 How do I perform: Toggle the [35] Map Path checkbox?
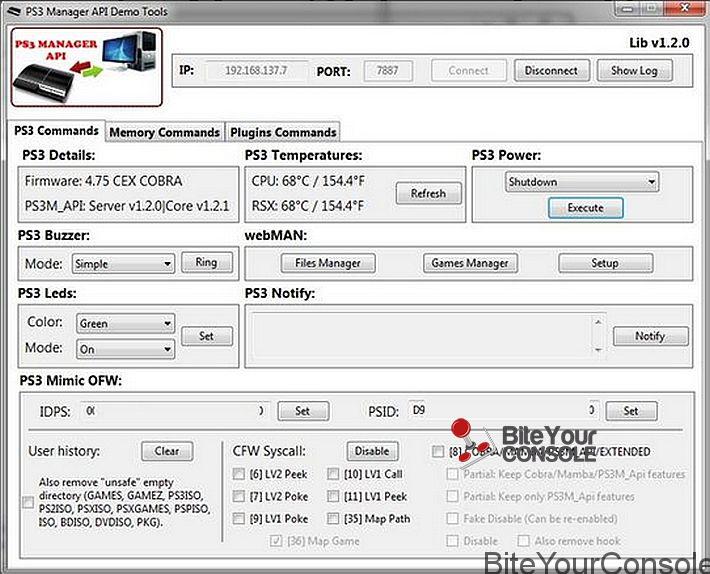[x=333, y=518]
